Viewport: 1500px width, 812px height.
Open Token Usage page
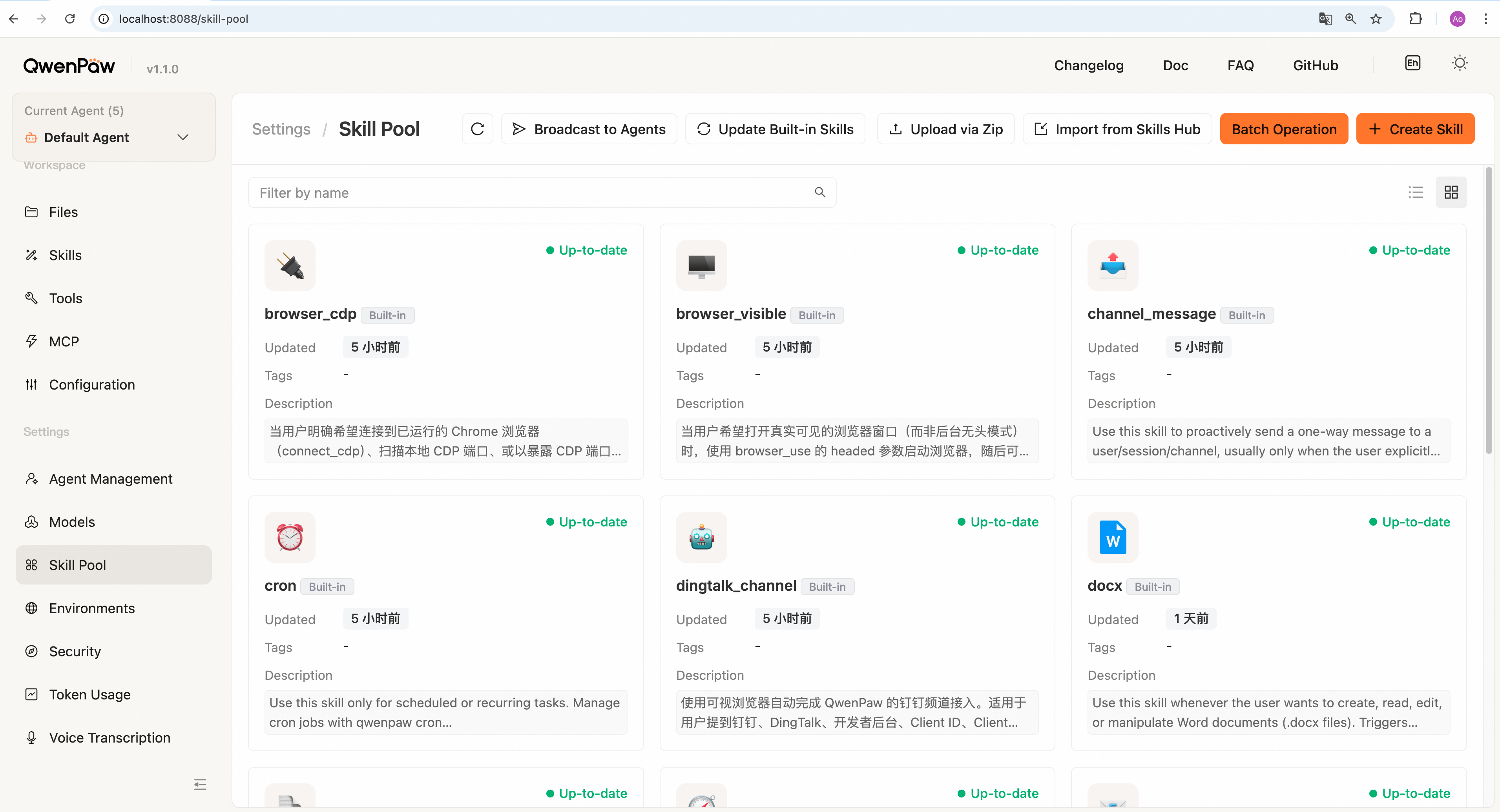pyautogui.click(x=113, y=694)
